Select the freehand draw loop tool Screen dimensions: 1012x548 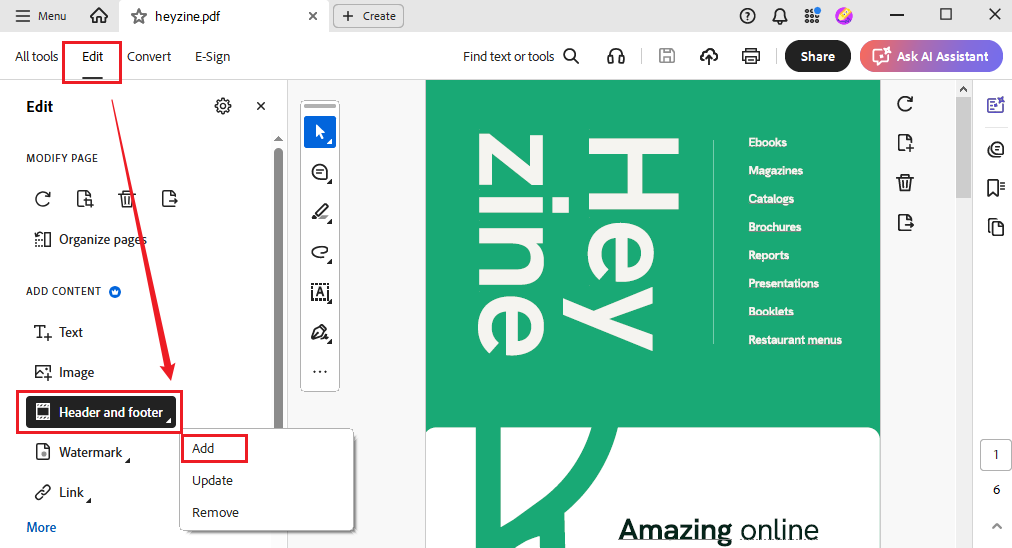[320, 252]
